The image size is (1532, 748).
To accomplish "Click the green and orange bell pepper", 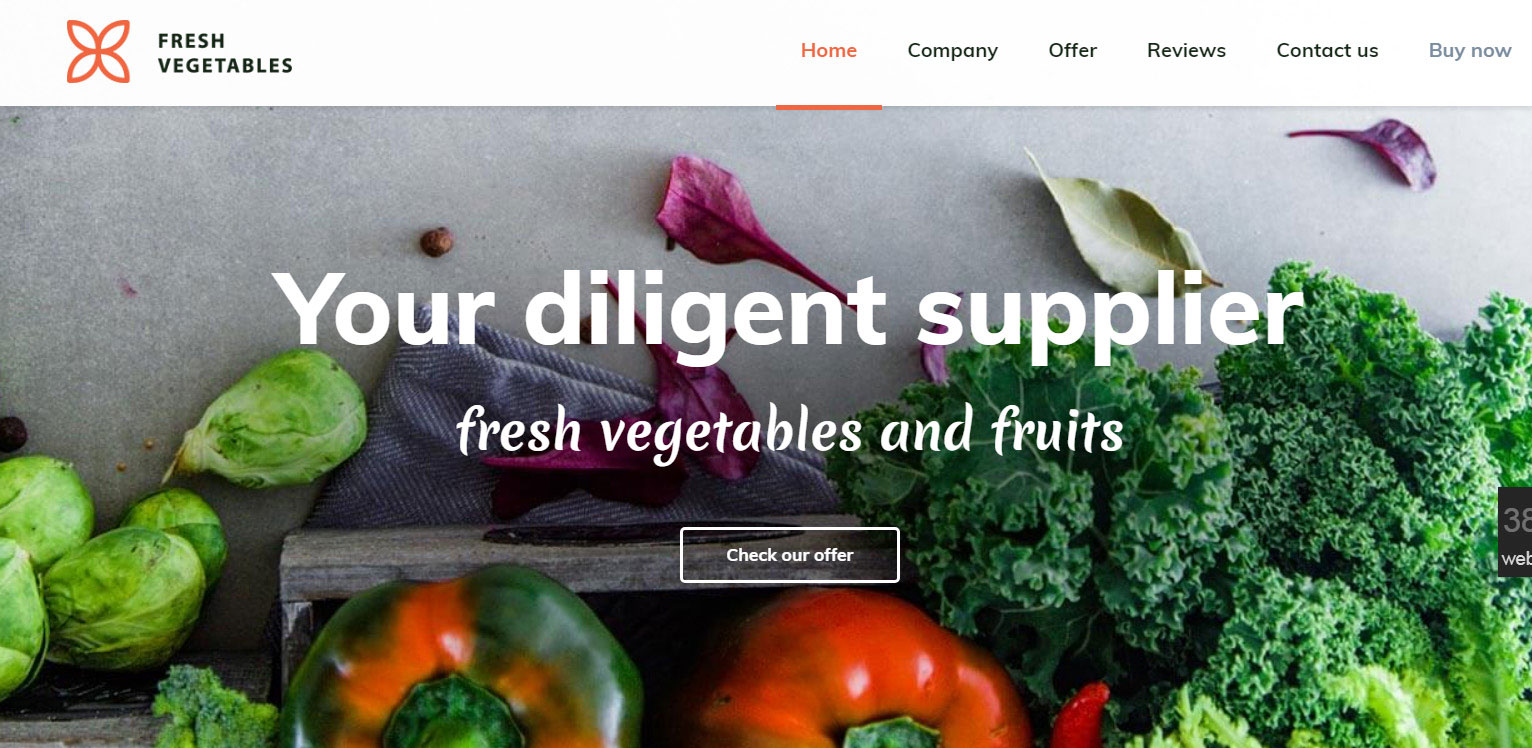I will coord(462,660).
